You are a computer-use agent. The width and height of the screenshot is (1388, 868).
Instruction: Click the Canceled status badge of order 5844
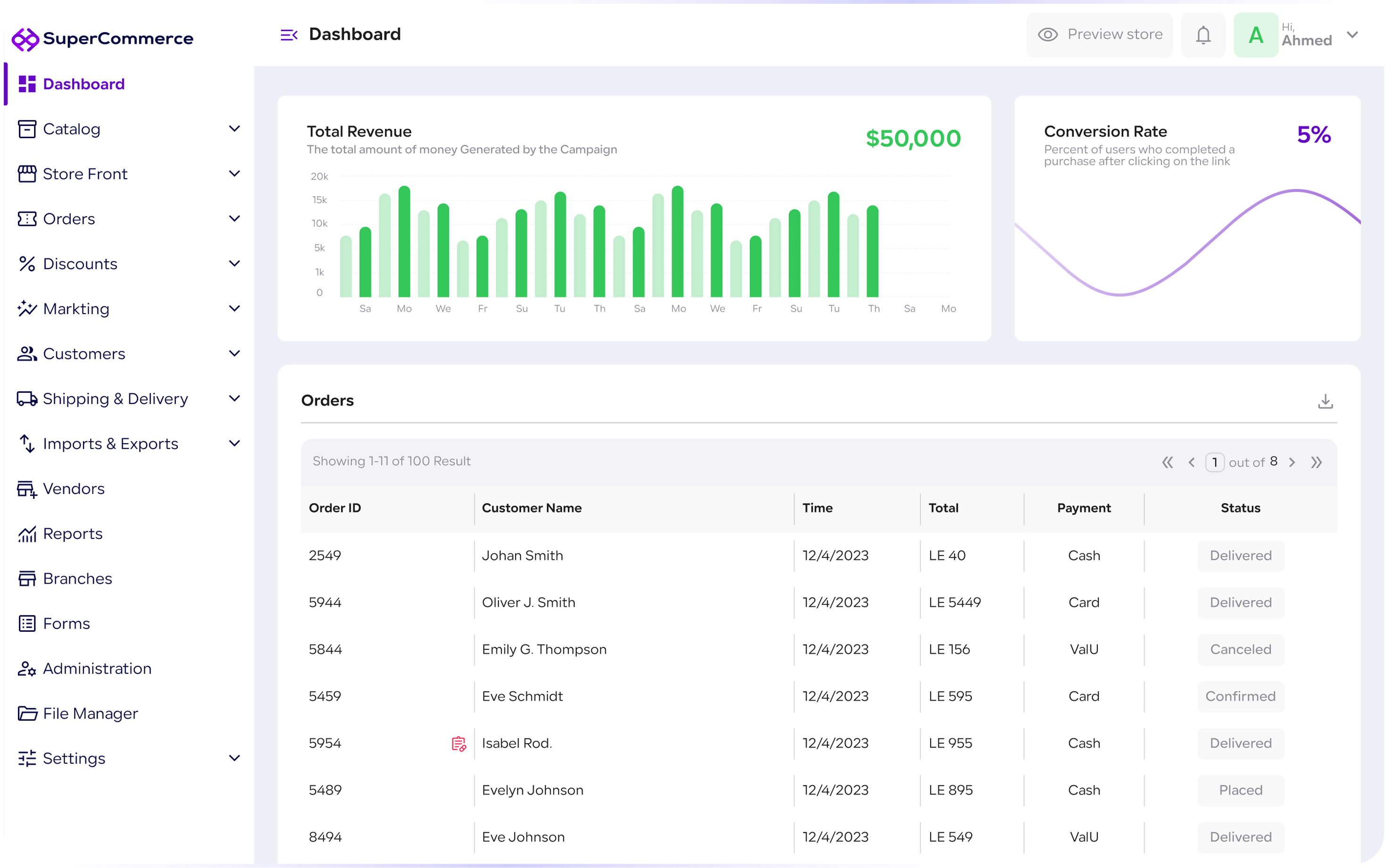click(x=1240, y=649)
